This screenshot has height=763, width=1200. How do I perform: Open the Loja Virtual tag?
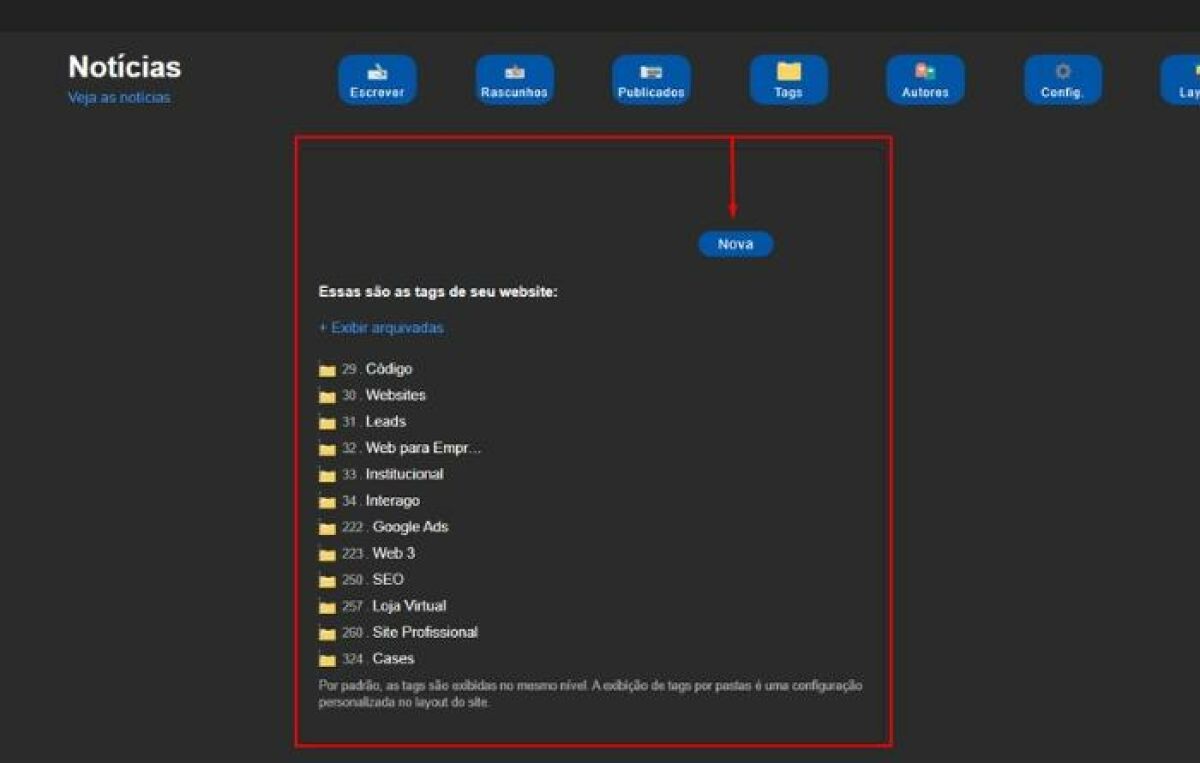(409, 606)
